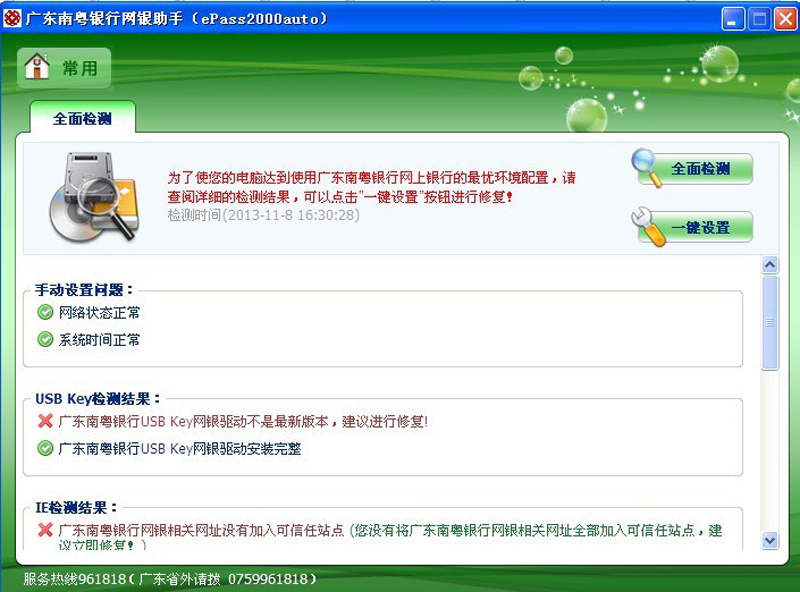Click the 检测时间 timestamp text

point(264,215)
